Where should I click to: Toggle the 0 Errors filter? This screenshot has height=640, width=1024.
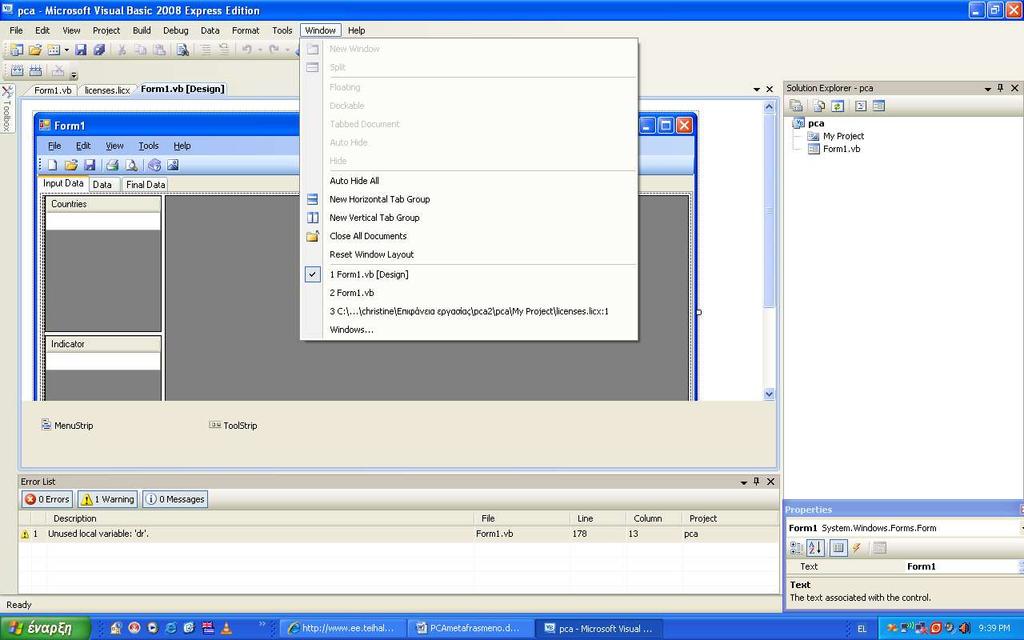click(47, 499)
